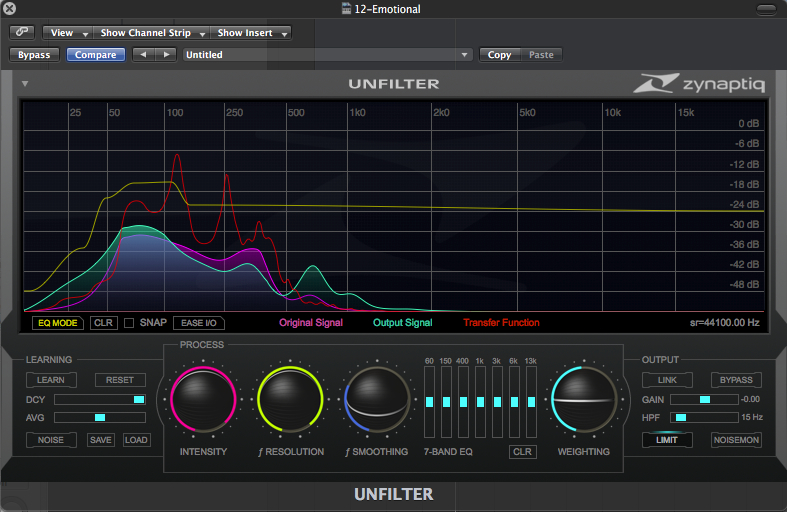Viewport: 787px width, 512px height.
Task: Click the sr=44100.00 Hz readout
Action: pos(725,323)
